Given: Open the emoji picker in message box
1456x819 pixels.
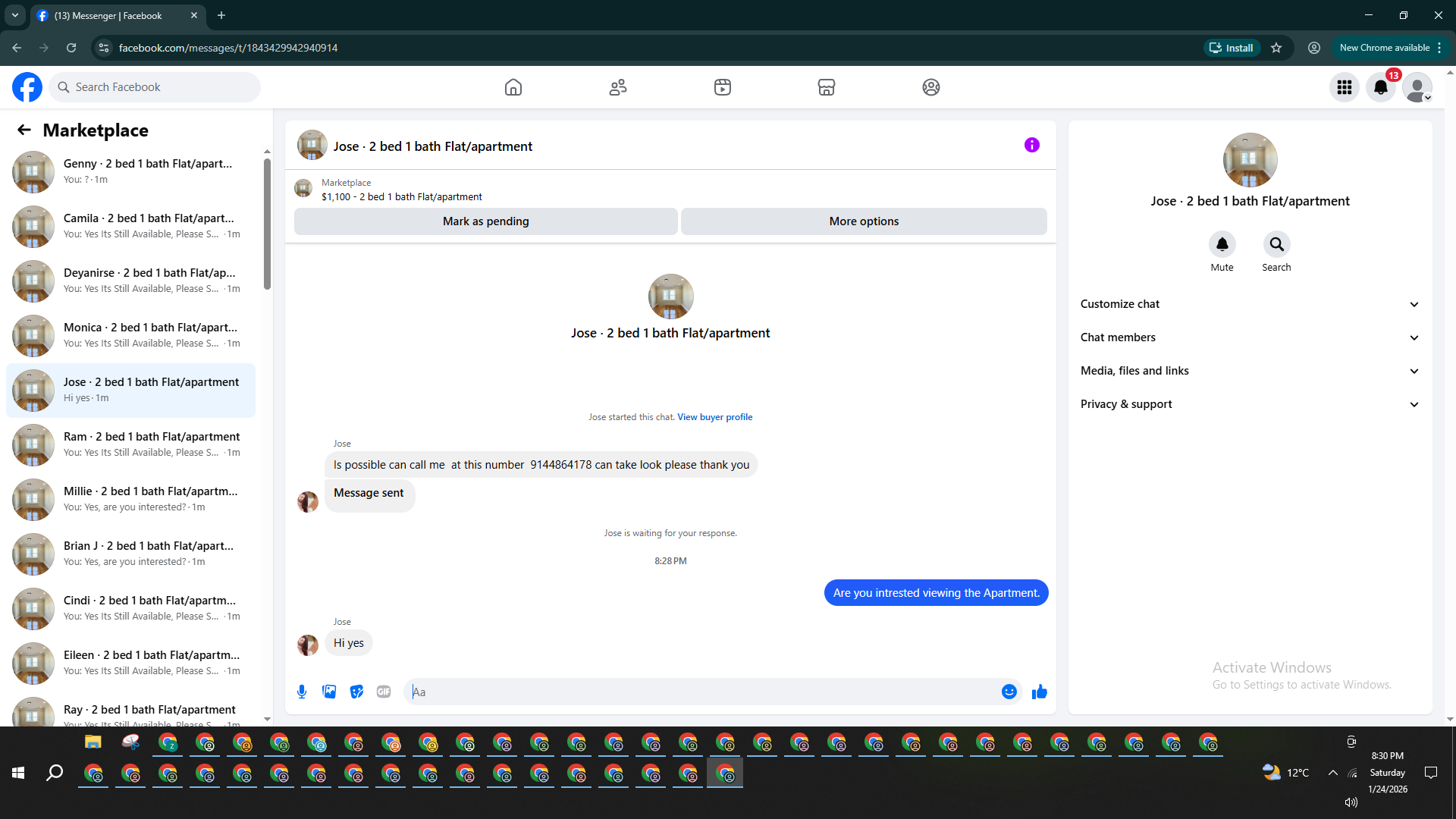Looking at the screenshot, I should (x=1009, y=692).
